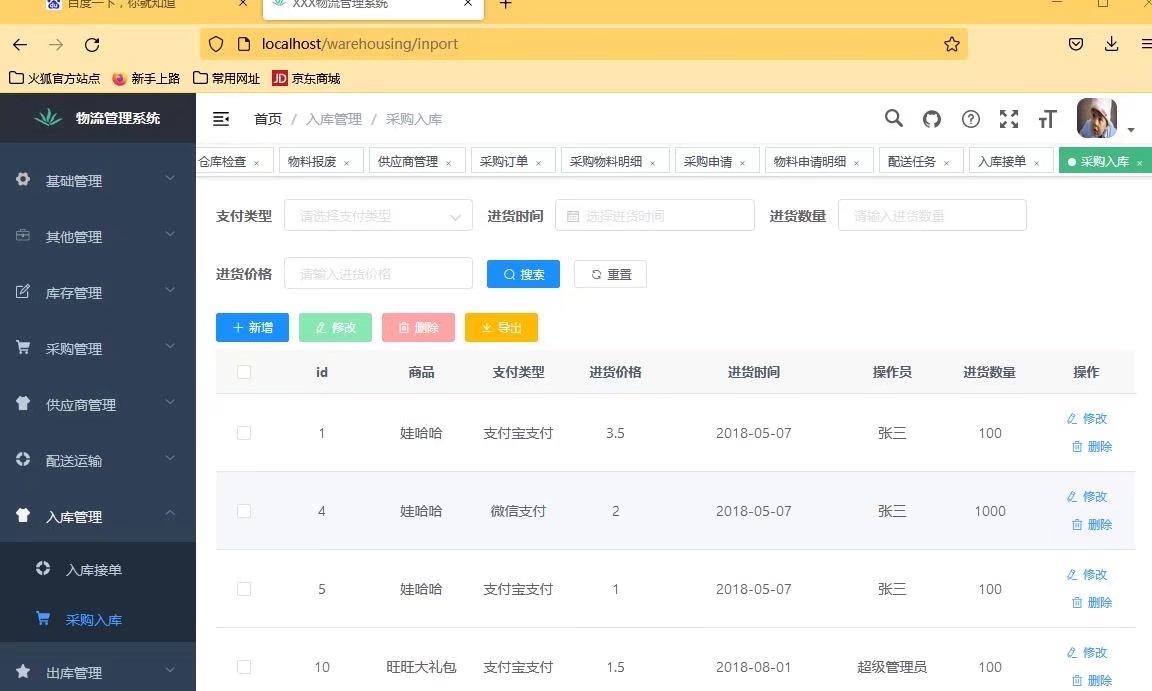This screenshot has width=1152, height=691.
Task: Click 修改 icon link for row id 1
Action: [1087, 419]
